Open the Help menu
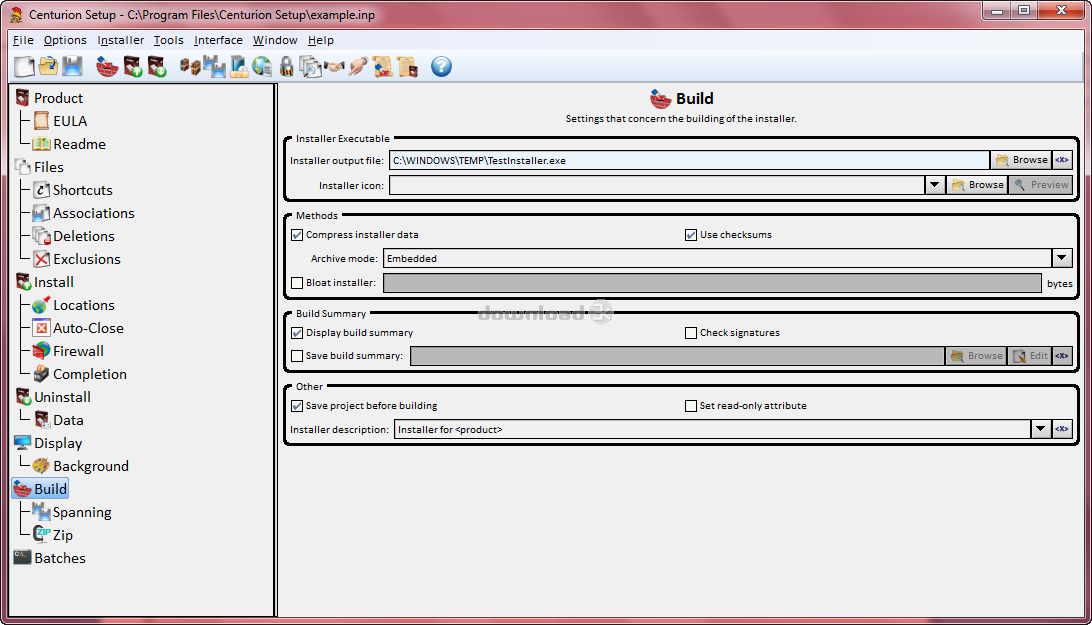This screenshot has width=1092, height=625. click(321, 40)
